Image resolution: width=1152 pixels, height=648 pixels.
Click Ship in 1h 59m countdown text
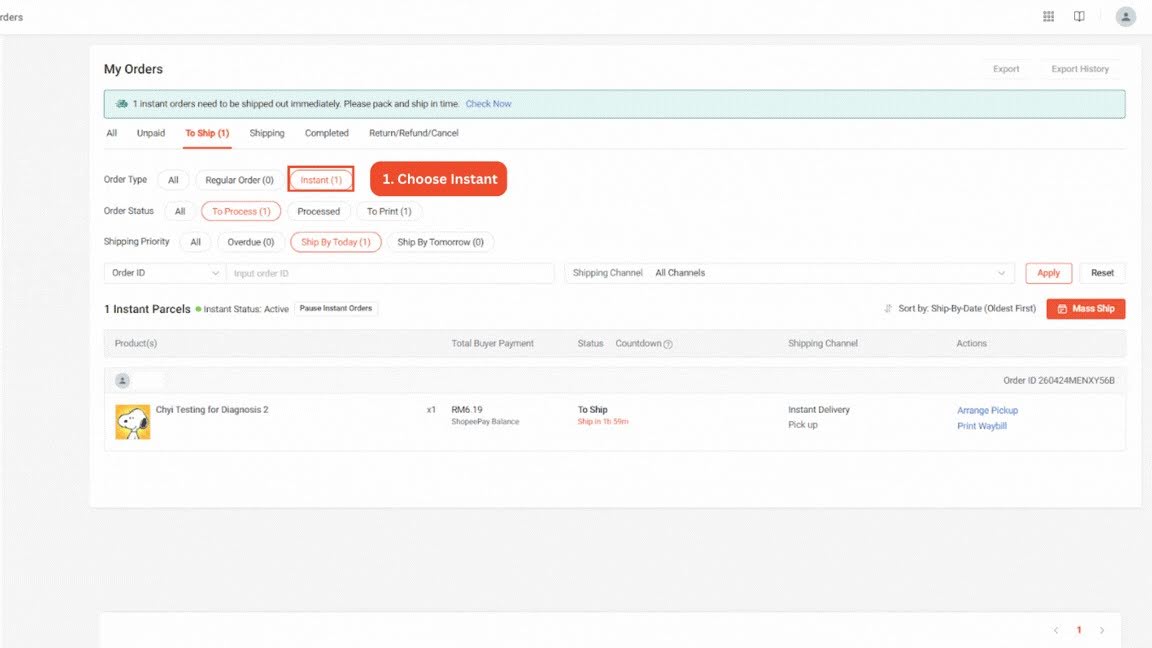tap(602, 422)
